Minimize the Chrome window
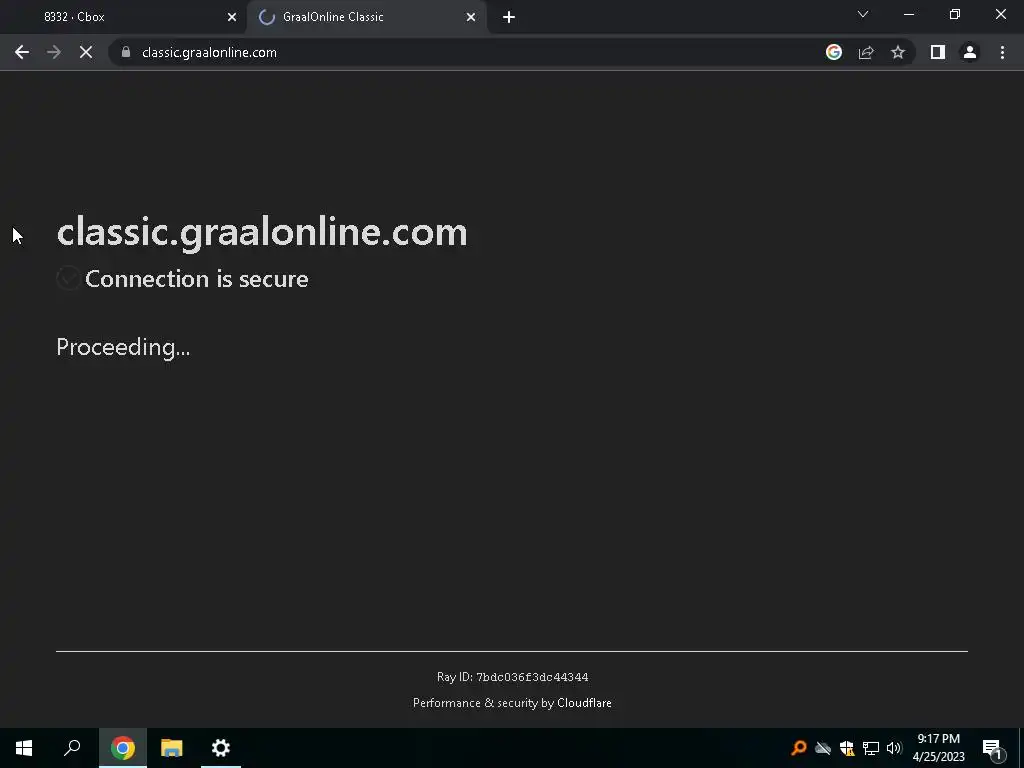The image size is (1024, 768). point(909,14)
